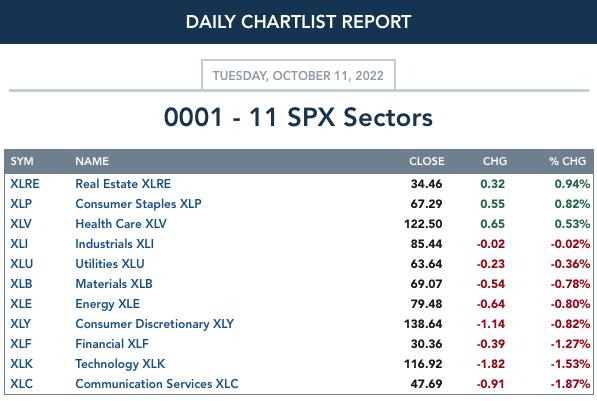Select the Materials XLB link
This screenshot has height=401, width=597.
114,284
